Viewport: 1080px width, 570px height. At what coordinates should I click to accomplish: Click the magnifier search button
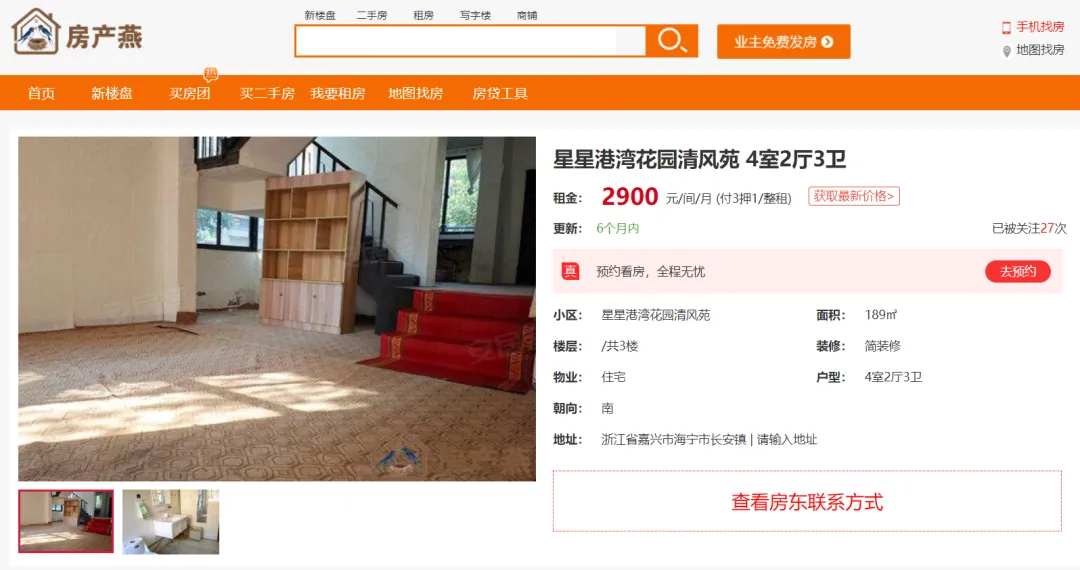pyautogui.click(x=672, y=41)
